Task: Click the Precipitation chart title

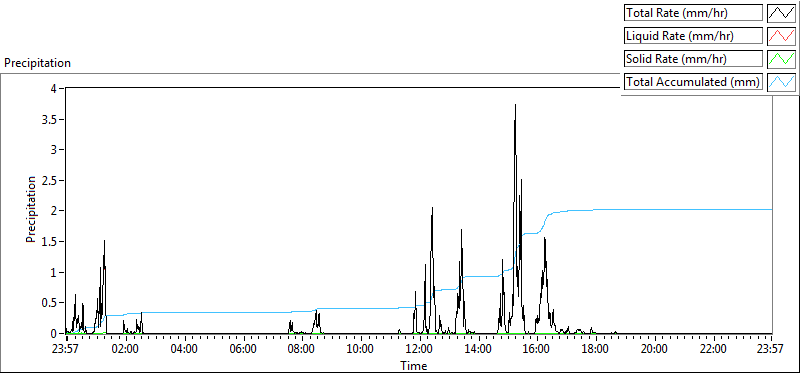Action: coord(37,63)
